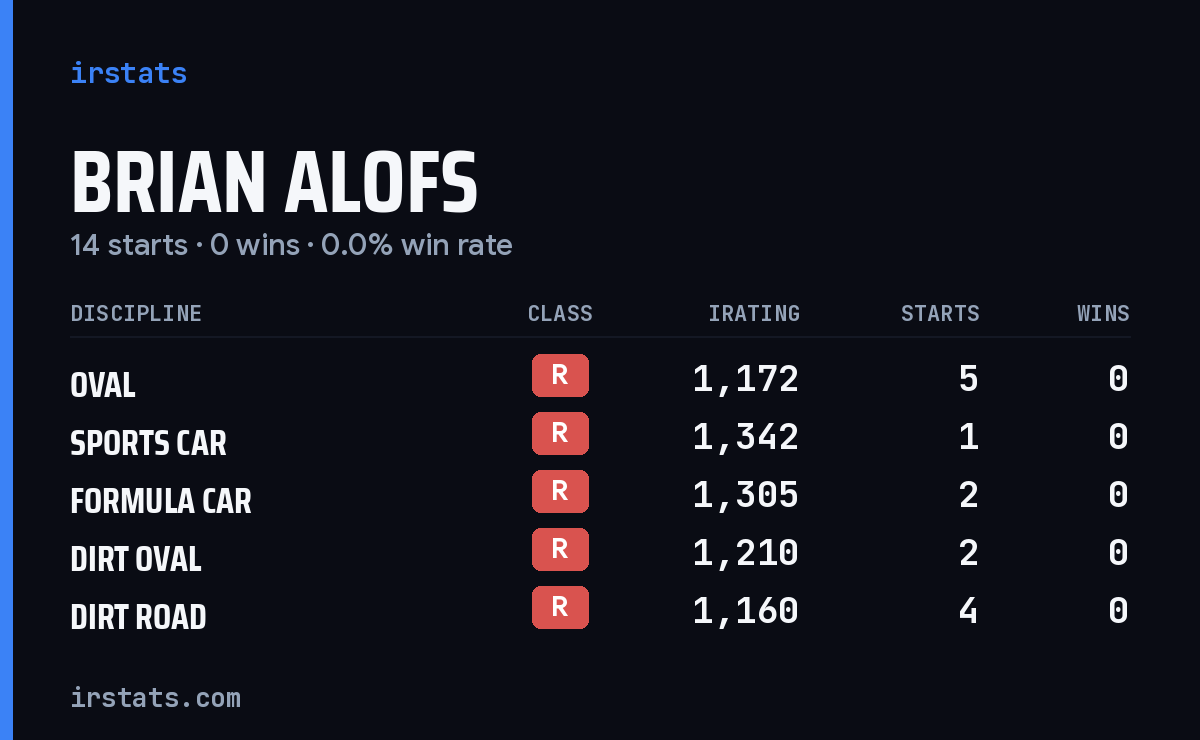
Task: Click the Formula Car R class badge
Action: (560, 491)
